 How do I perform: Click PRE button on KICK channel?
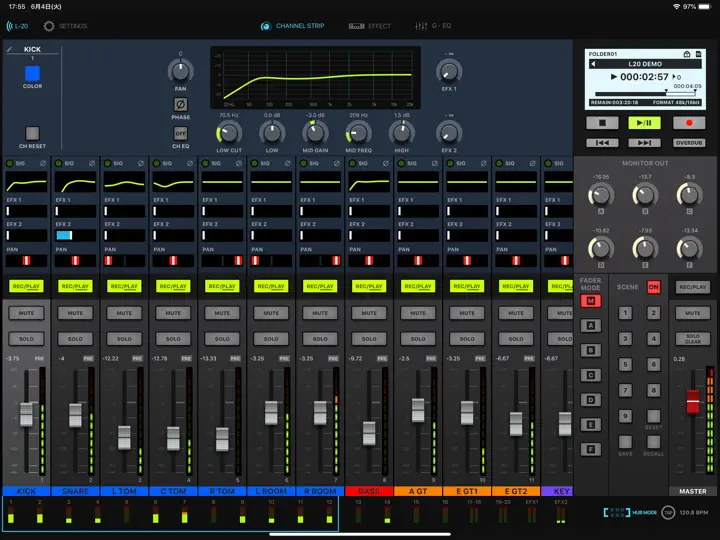pyautogui.click(x=39, y=359)
